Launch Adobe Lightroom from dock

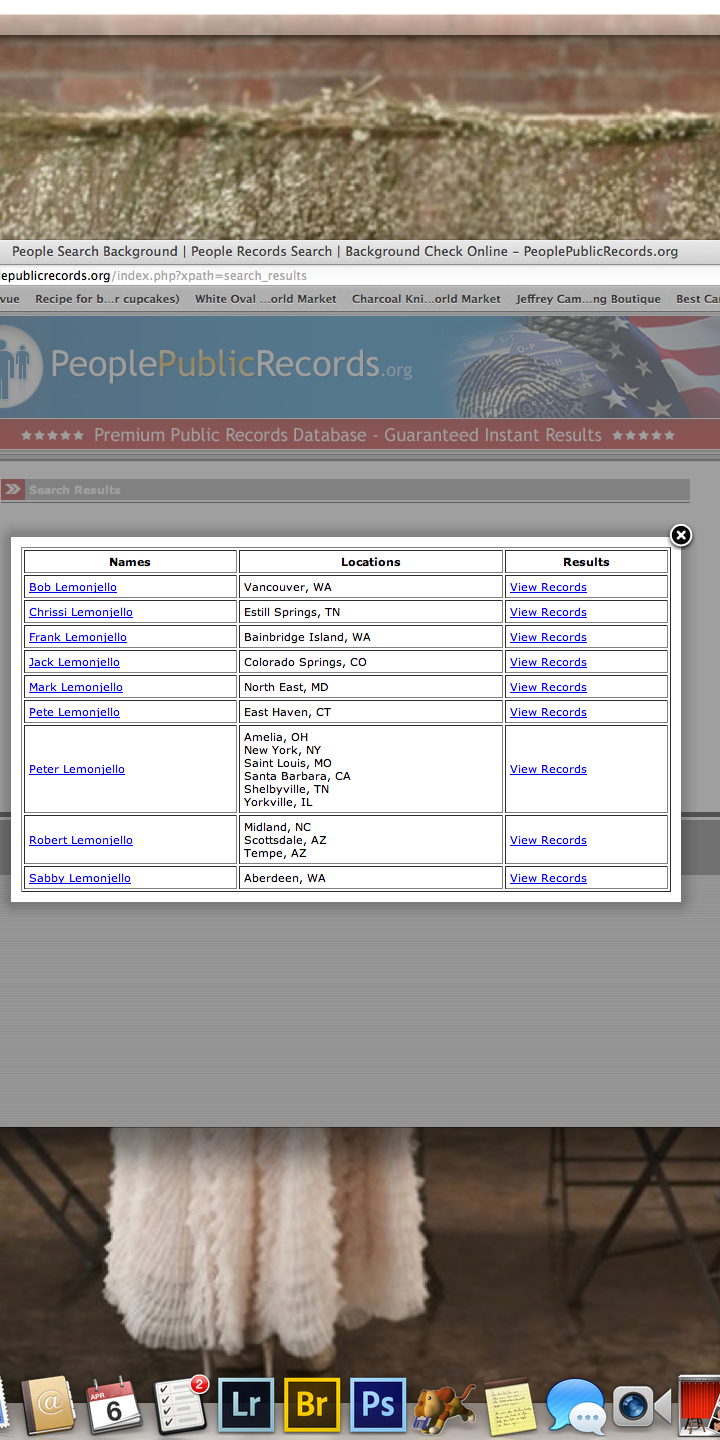pos(246,1405)
